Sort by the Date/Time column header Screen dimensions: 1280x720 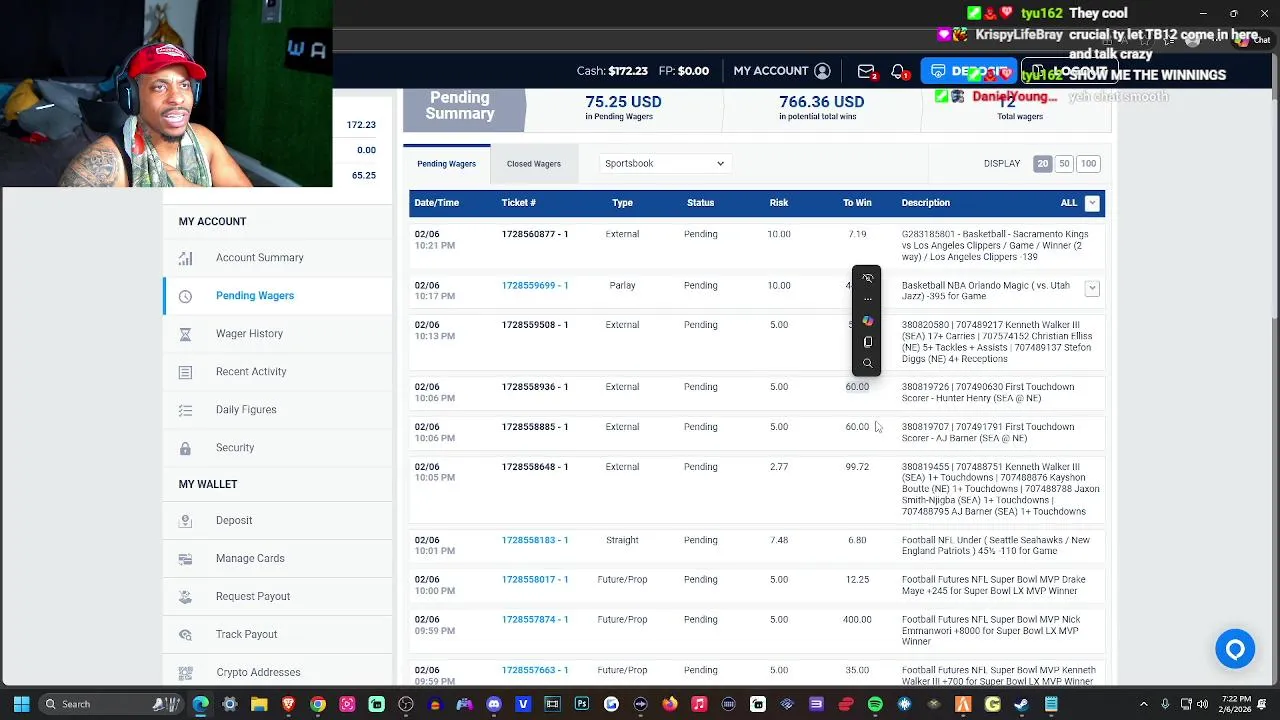437,203
